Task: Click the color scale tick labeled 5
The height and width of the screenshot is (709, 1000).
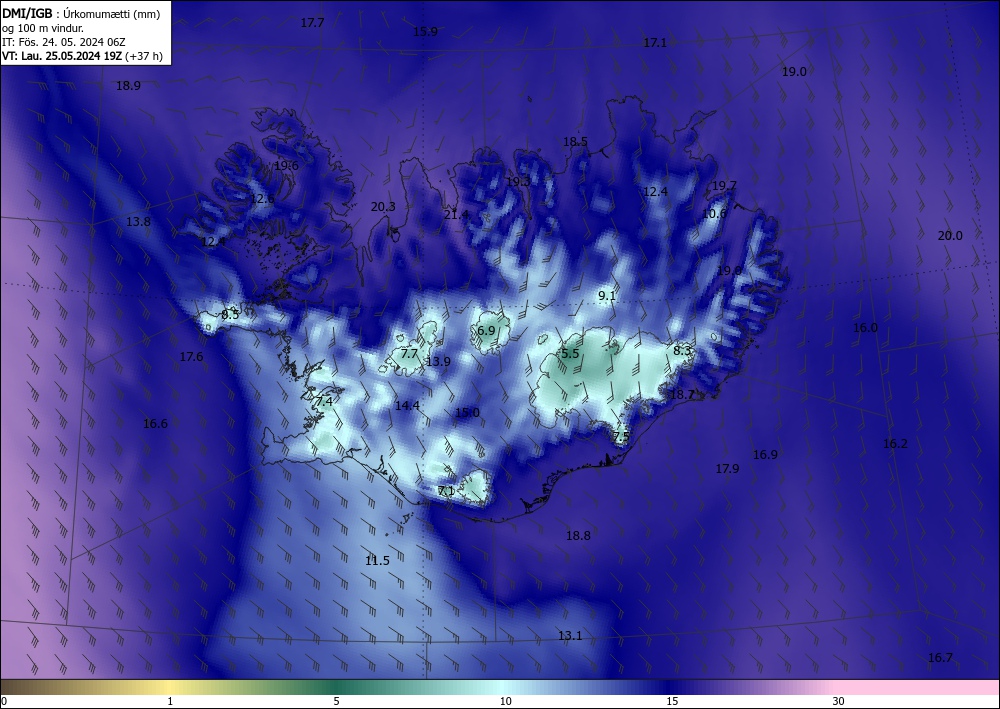Action: pos(336,702)
